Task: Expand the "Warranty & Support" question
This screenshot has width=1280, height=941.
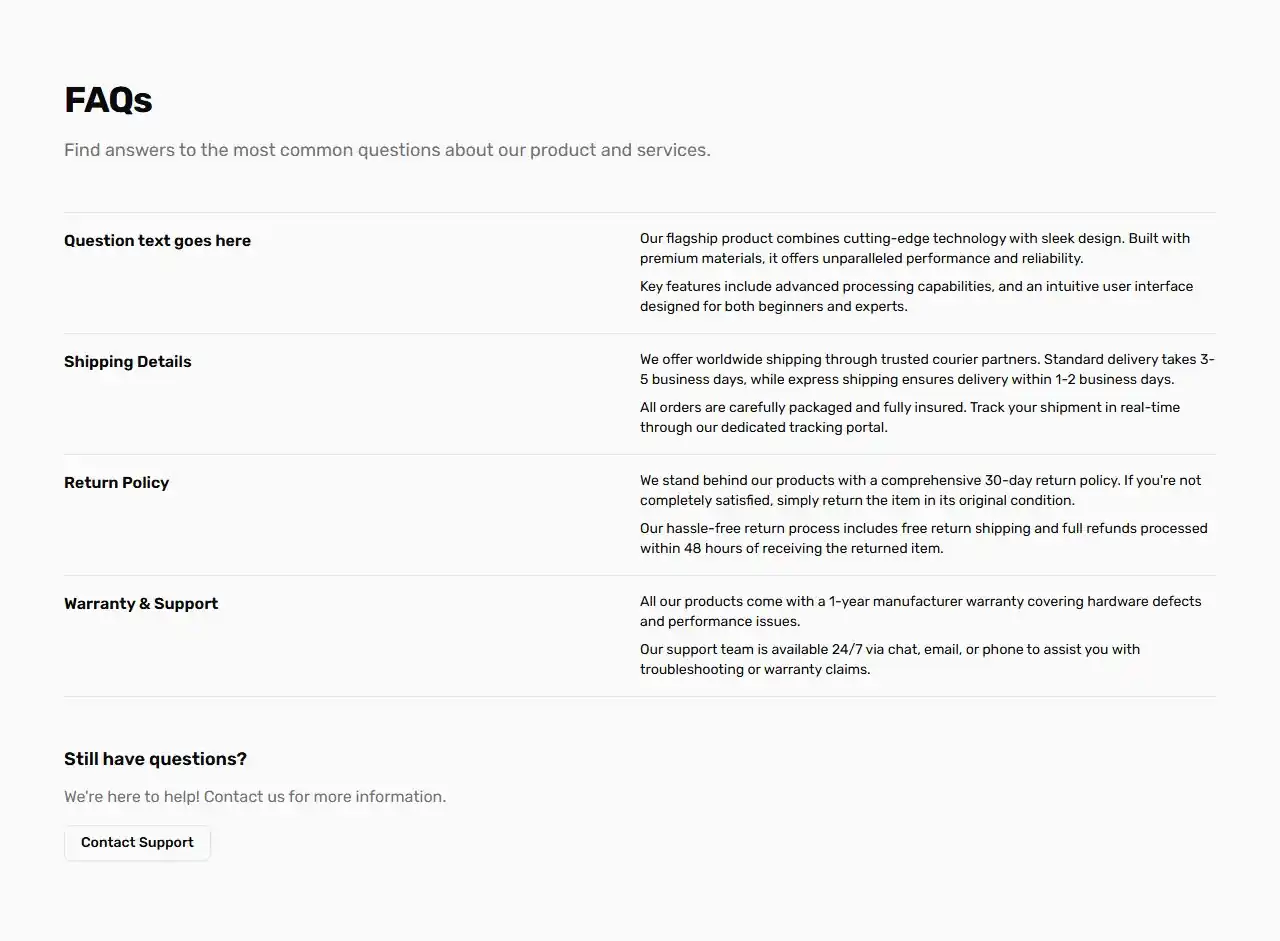Action: pyautogui.click(x=140, y=603)
